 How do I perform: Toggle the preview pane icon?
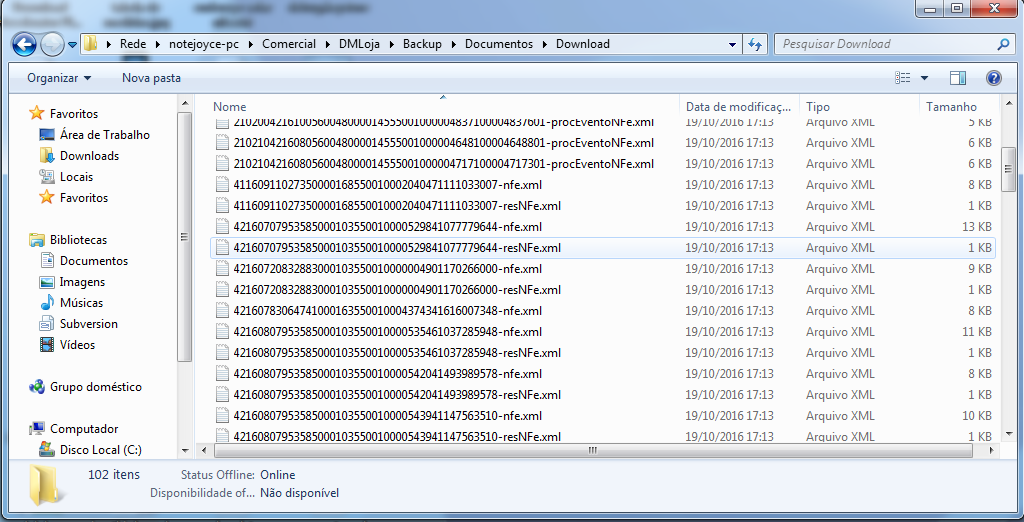(958, 78)
